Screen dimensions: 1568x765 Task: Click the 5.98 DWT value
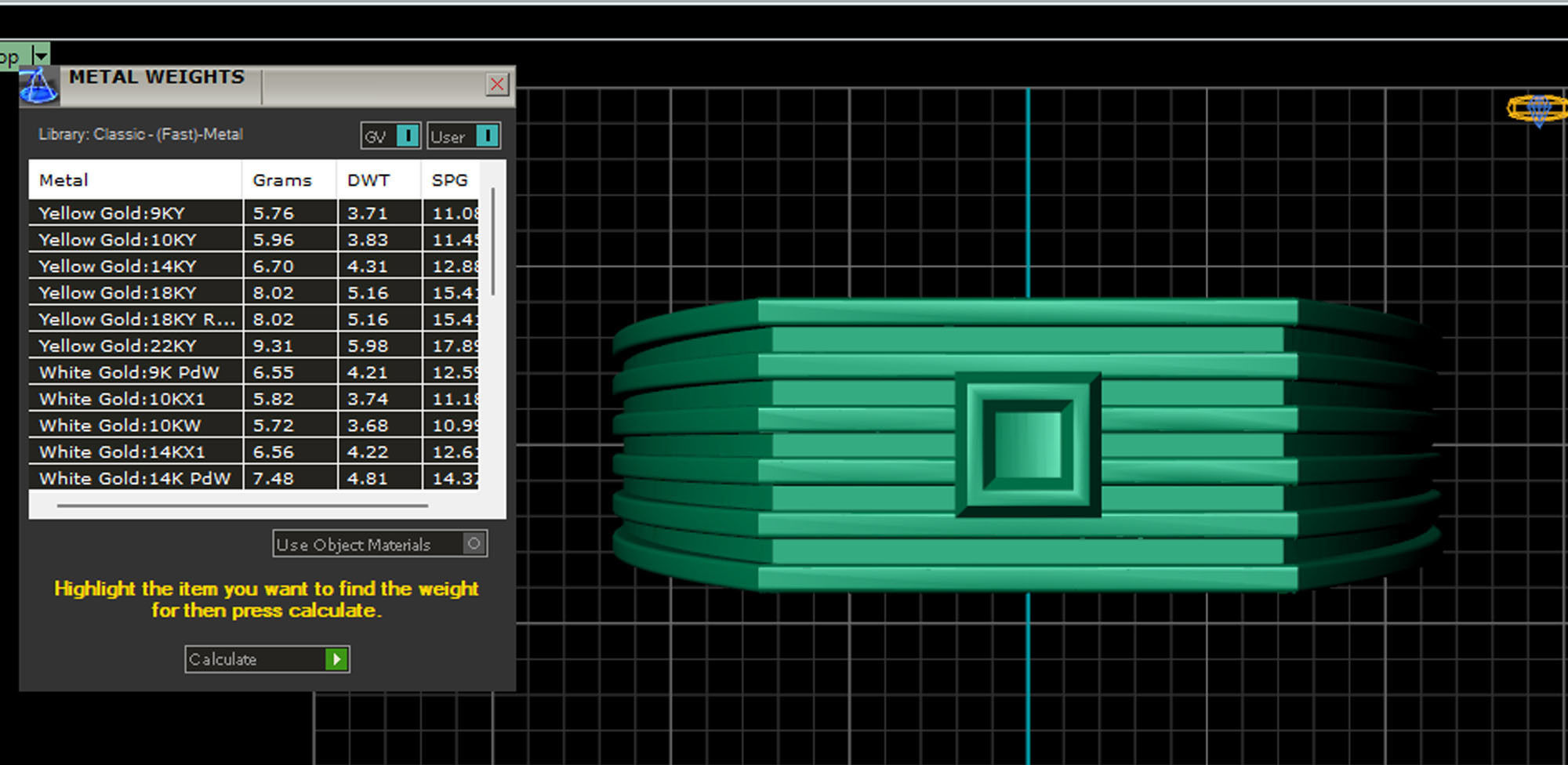coord(368,346)
